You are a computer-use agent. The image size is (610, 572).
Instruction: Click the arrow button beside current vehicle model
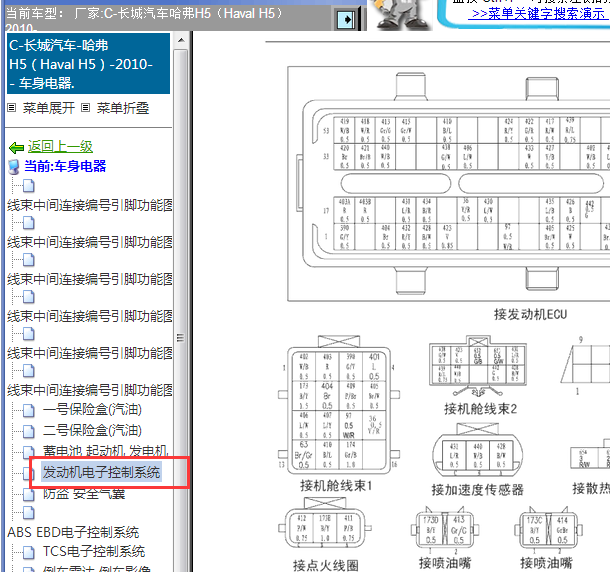[345, 19]
